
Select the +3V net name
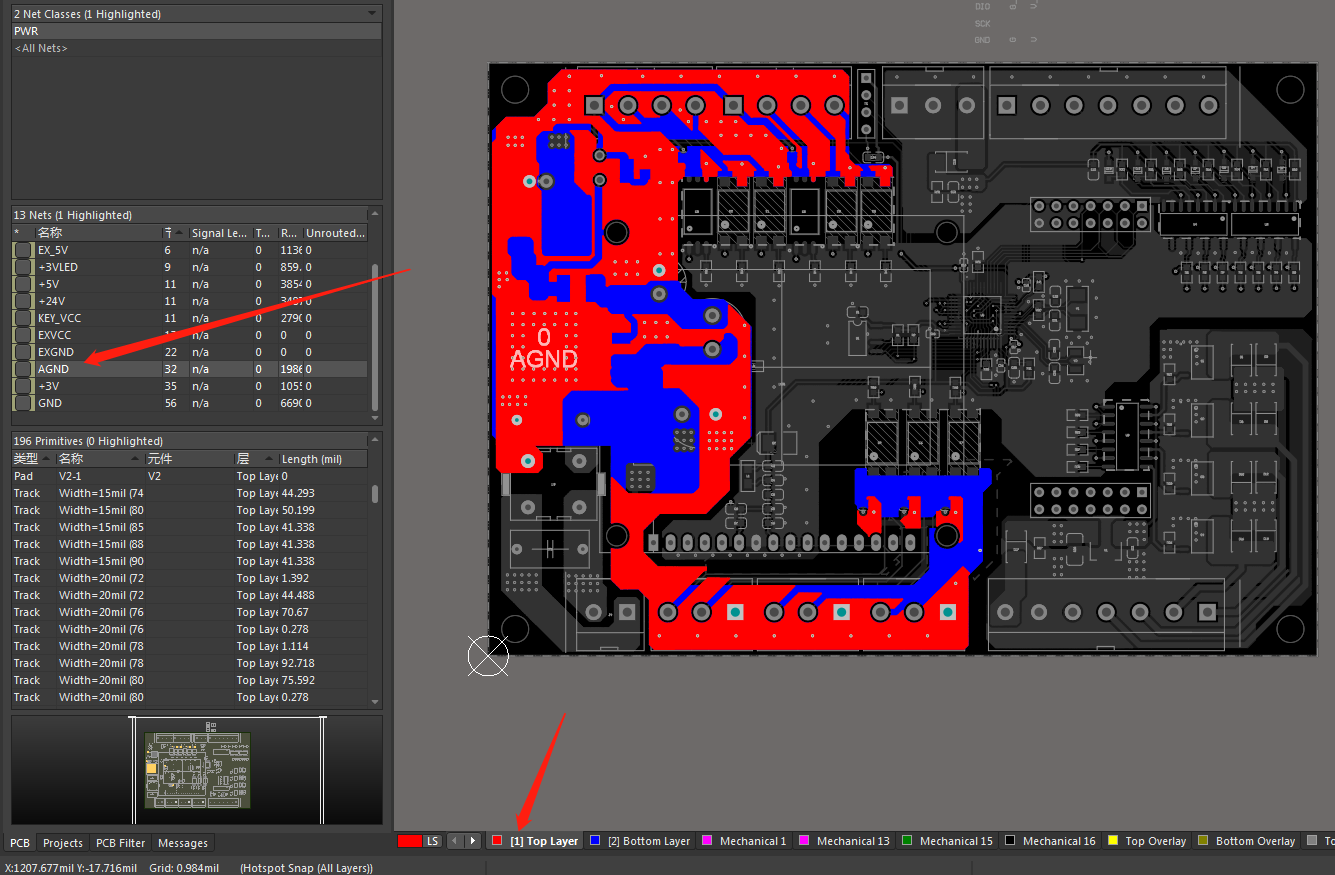pos(49,386)
